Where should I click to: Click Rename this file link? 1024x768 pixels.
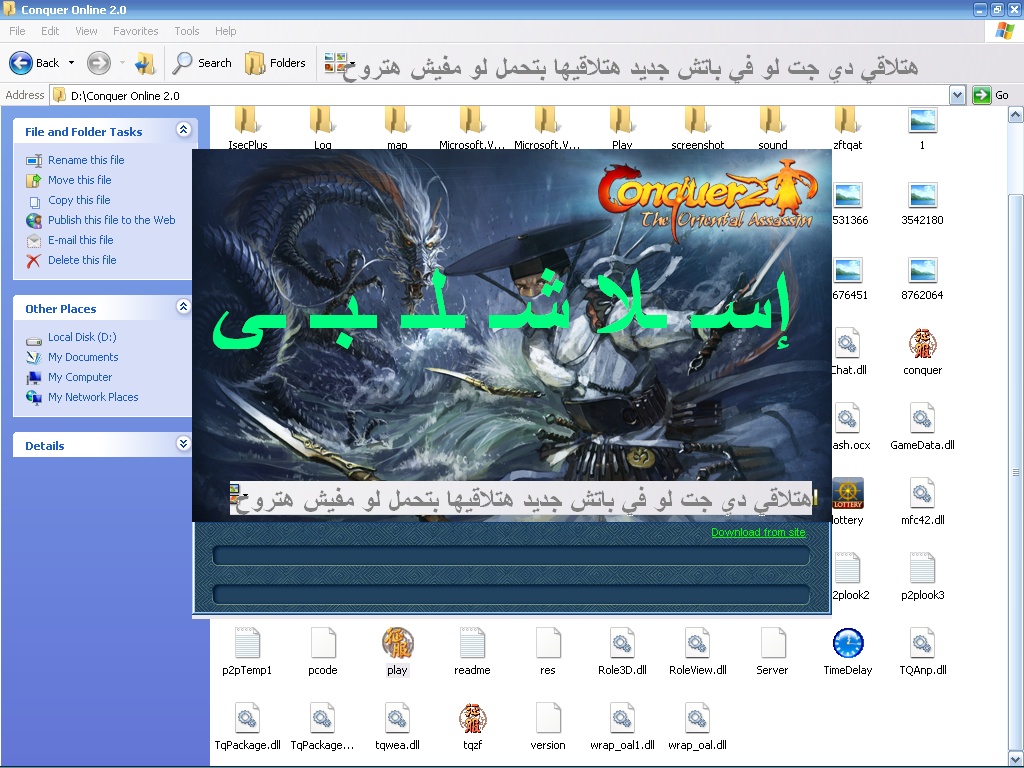[x=86, y=160]
